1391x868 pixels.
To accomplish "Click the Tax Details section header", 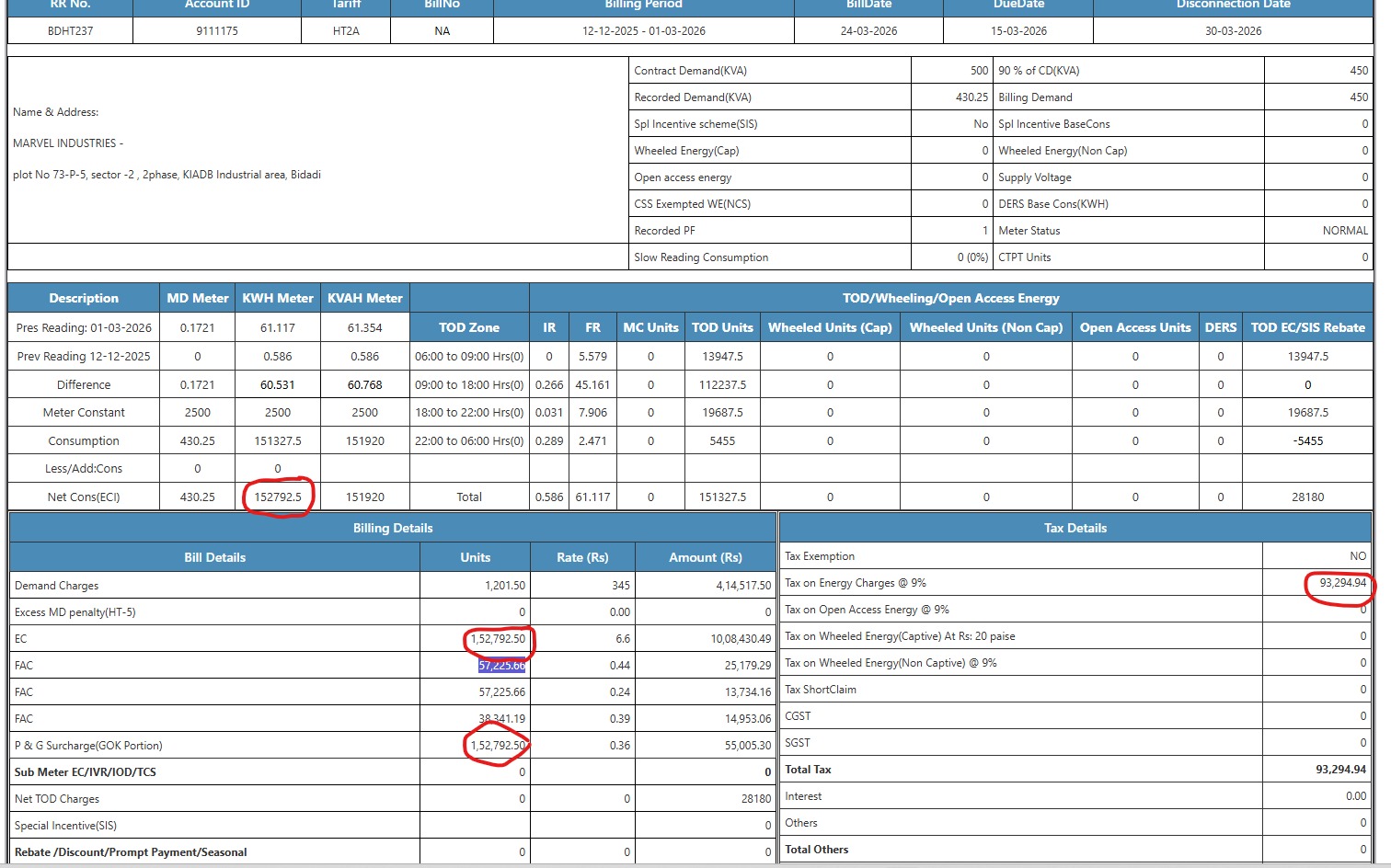I will (1075, 529).
